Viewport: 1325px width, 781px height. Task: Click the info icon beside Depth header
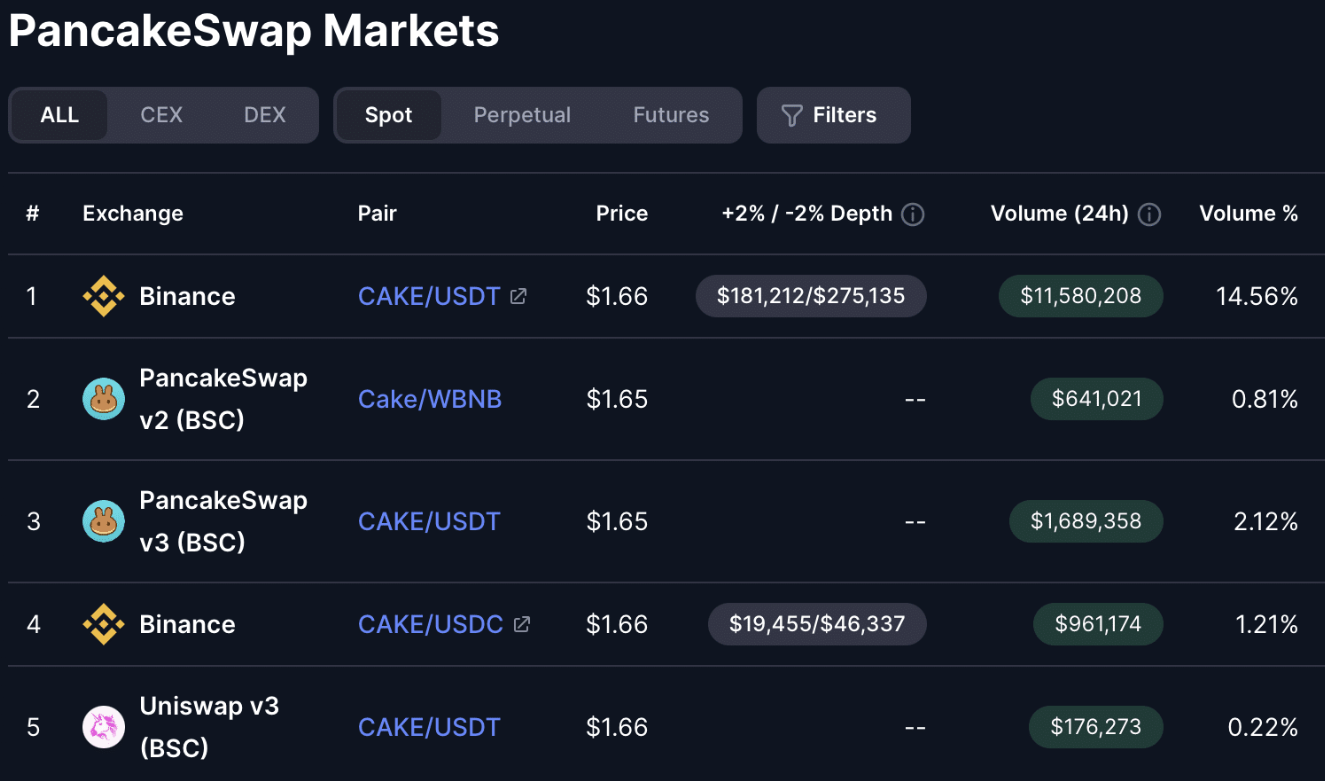pyautogui.click(x=912, y=214)
